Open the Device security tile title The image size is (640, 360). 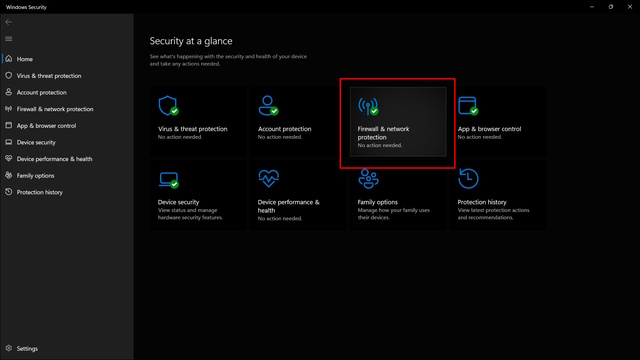pos(178,202)
